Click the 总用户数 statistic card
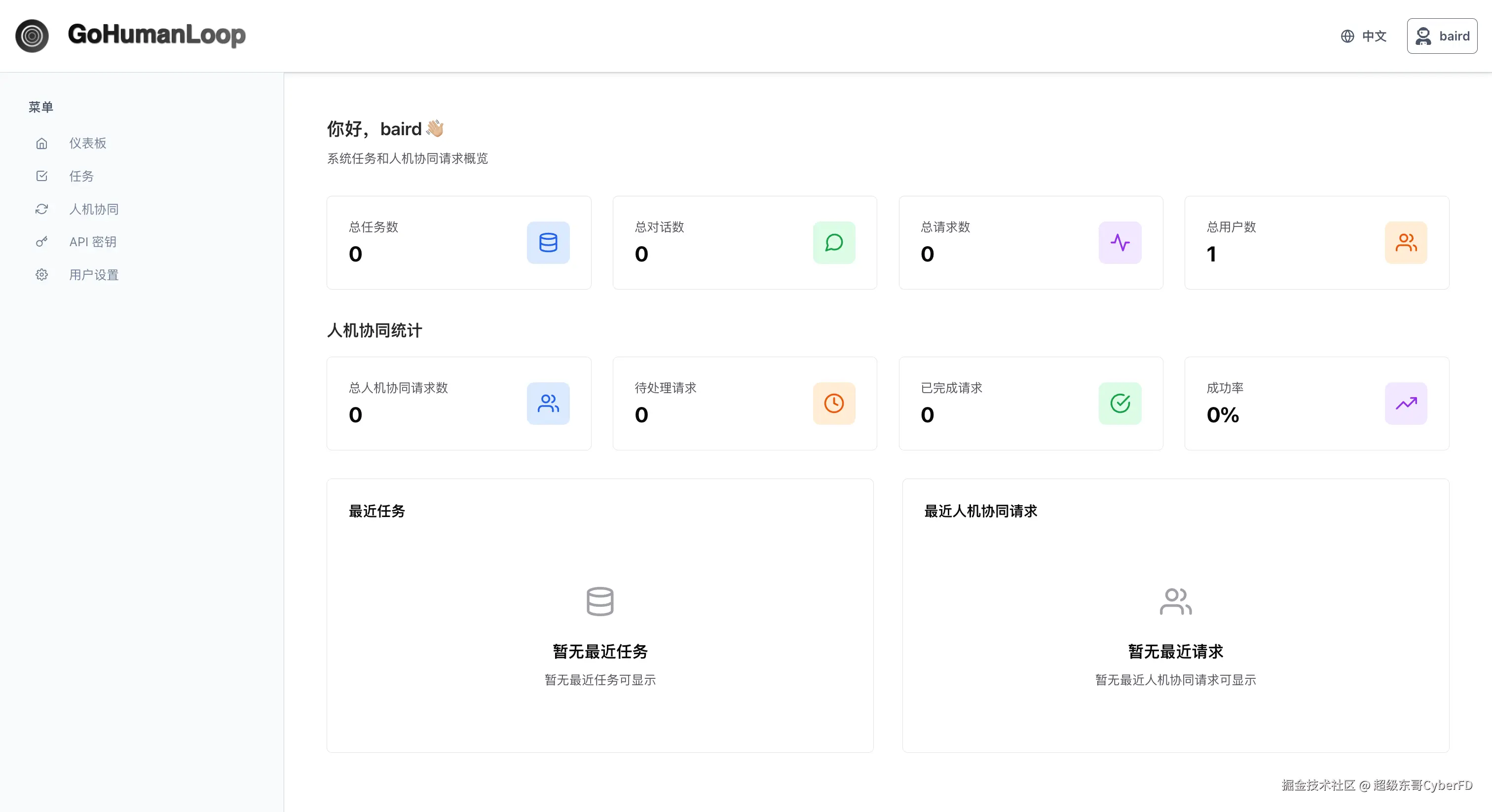The height and width of the screenshot is (812, 1492). pyautogui.click(x=1316, y=243)
